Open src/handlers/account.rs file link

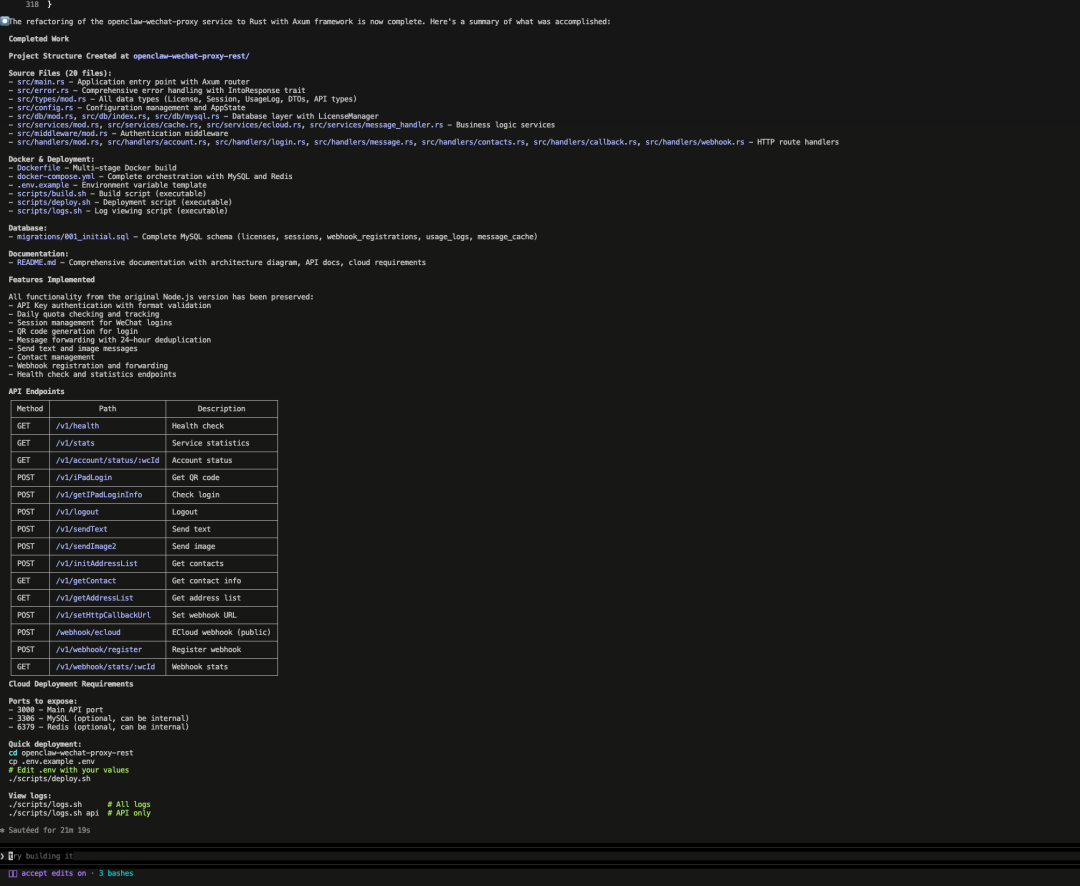coord(156,142)
